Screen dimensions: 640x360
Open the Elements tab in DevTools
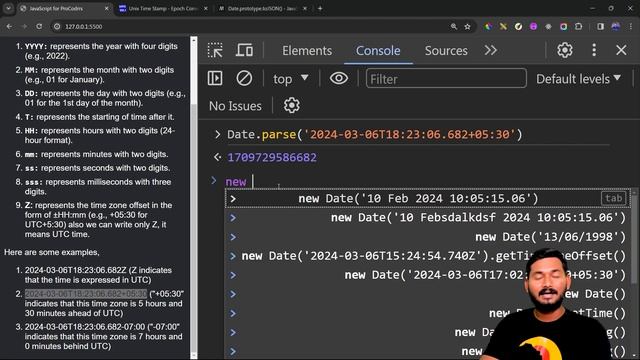pos(307,51)
